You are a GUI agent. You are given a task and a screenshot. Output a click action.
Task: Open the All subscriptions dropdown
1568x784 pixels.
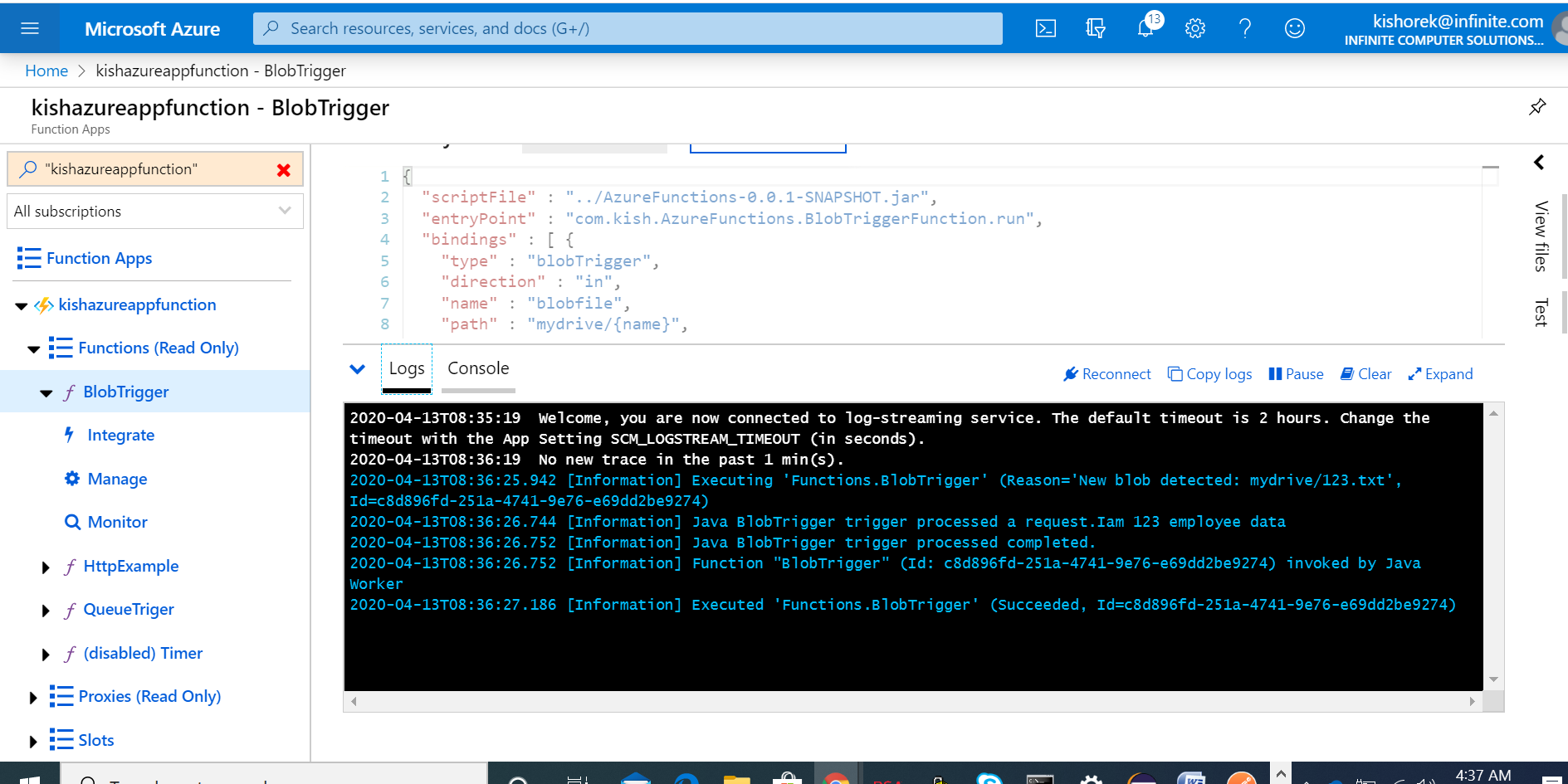[x=154, y=212]
